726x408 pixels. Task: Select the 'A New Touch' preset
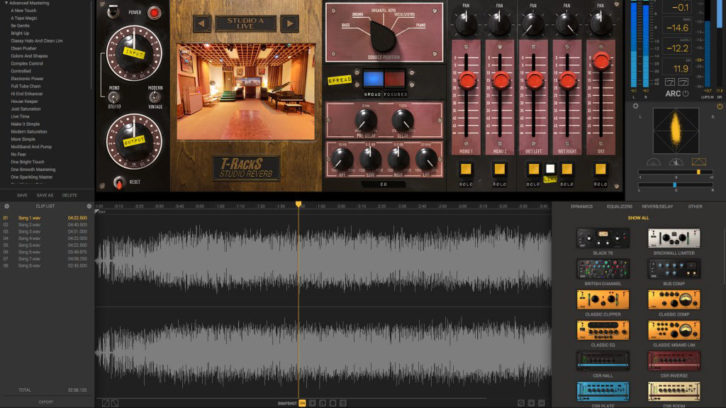tap(24, 11)
